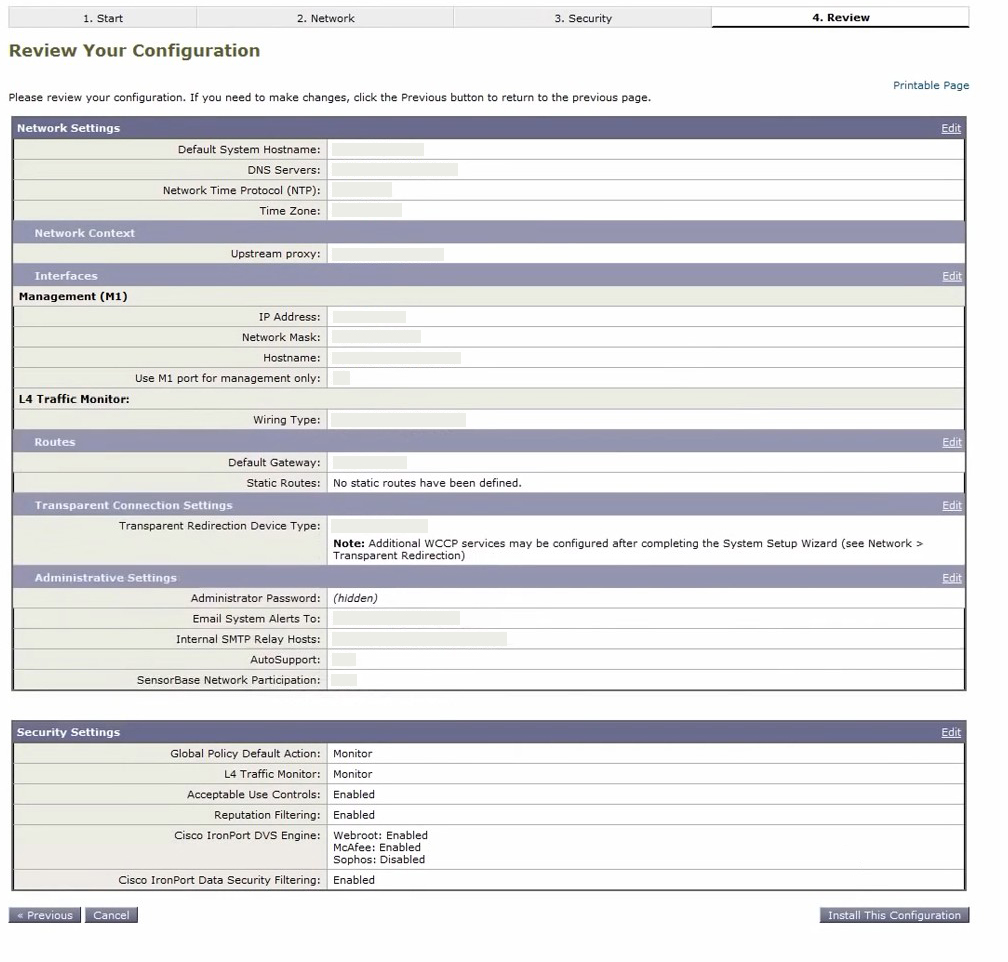Image resolution: width=1008 pixels, height=962 pixels.
Task: Click the Global Policy Default Action Monitor value
Action: click(352, 754)
